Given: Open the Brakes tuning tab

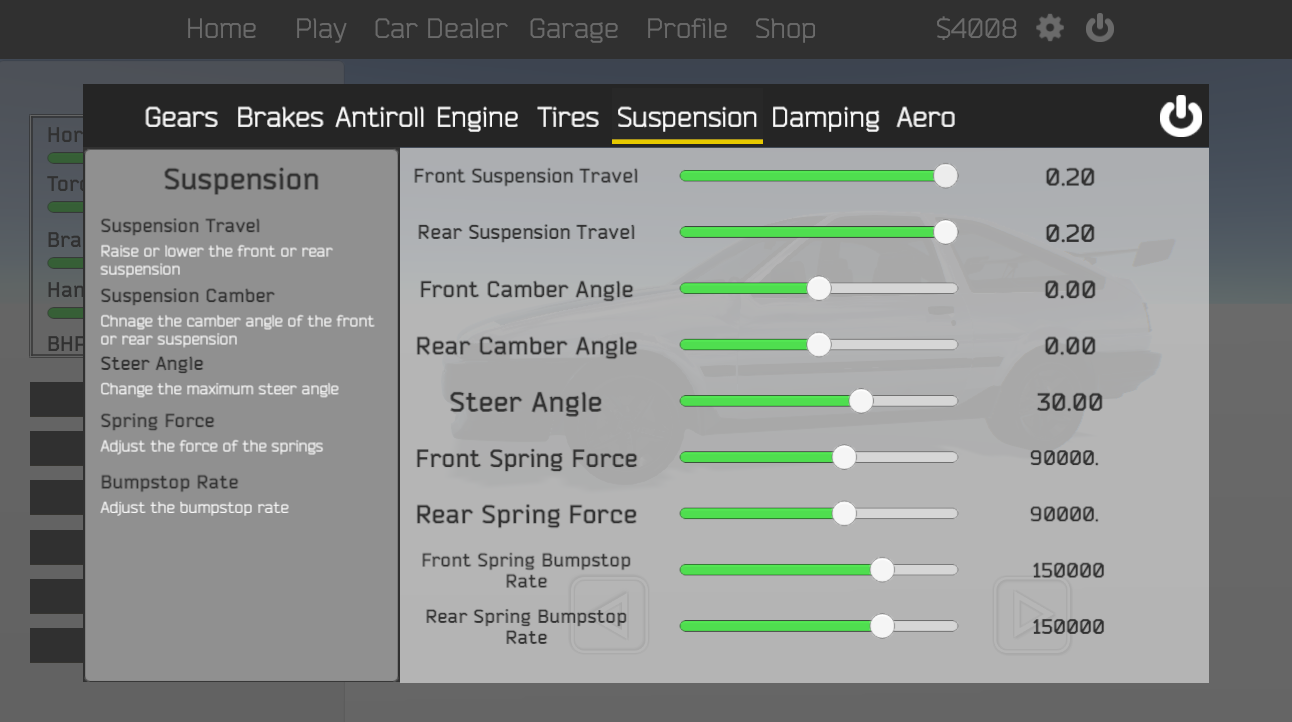Looking at the screenshot, I should coord(280,118).
